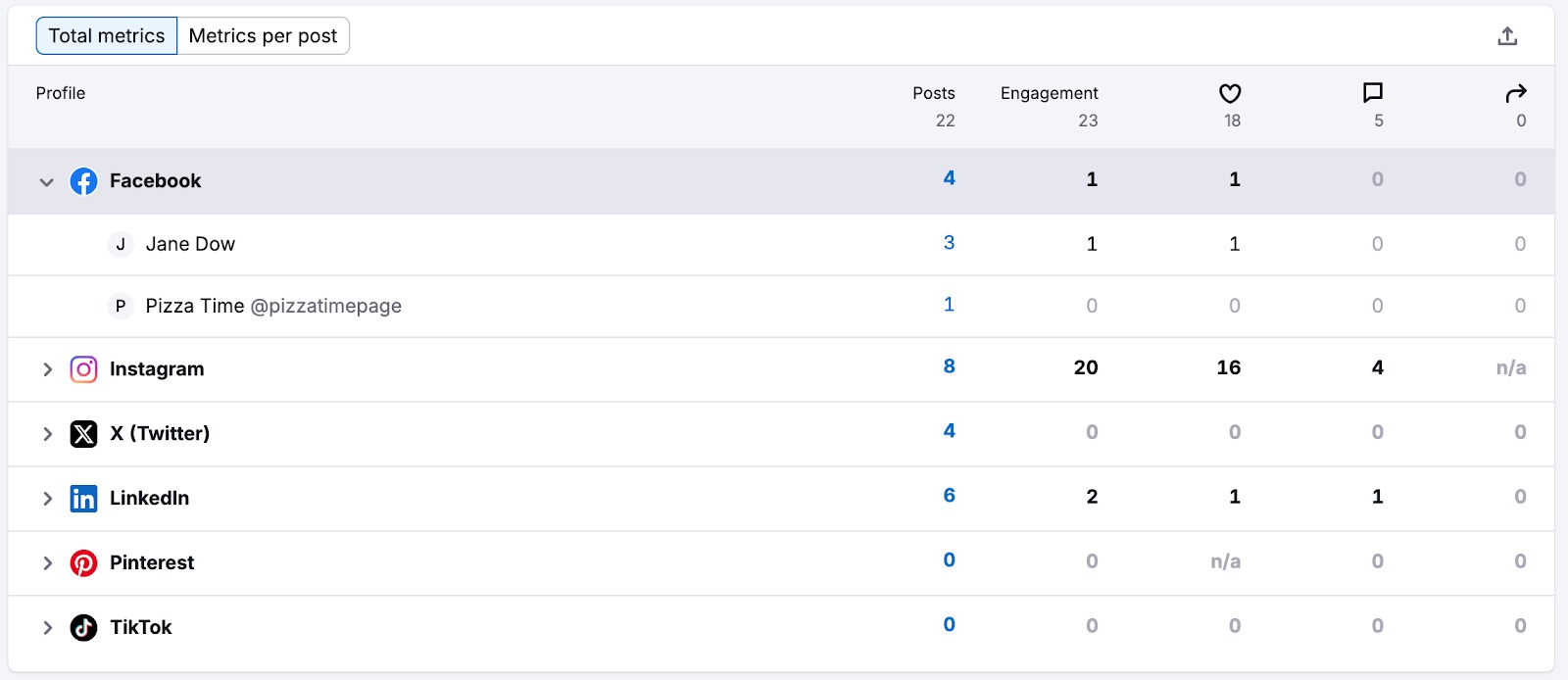This screenshot has width=1568, height=680.
Task: Click the TikTok logo icon
Action: pos(83,628)
